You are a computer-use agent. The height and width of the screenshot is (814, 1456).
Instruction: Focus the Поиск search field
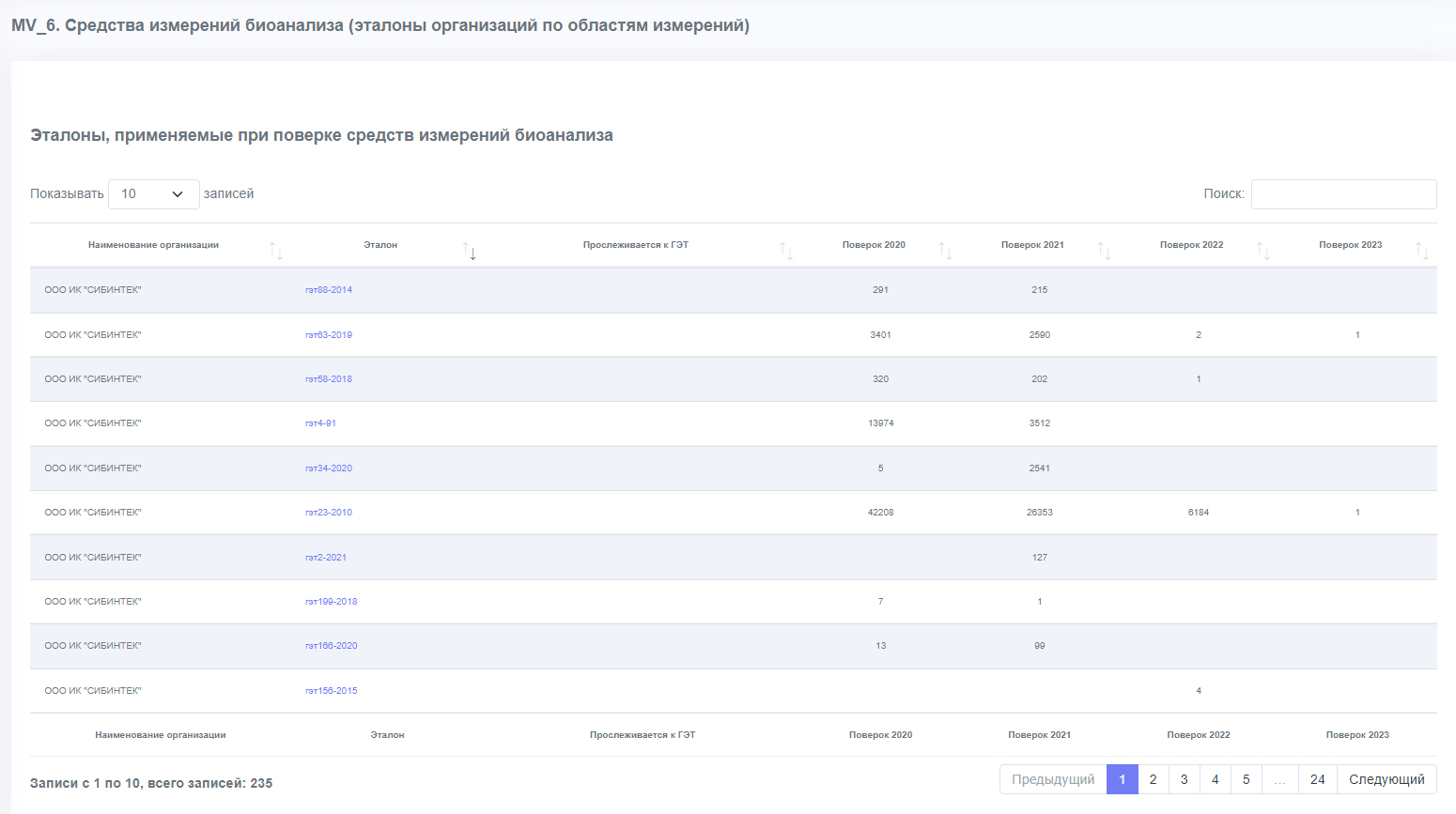coord(1343,194)
